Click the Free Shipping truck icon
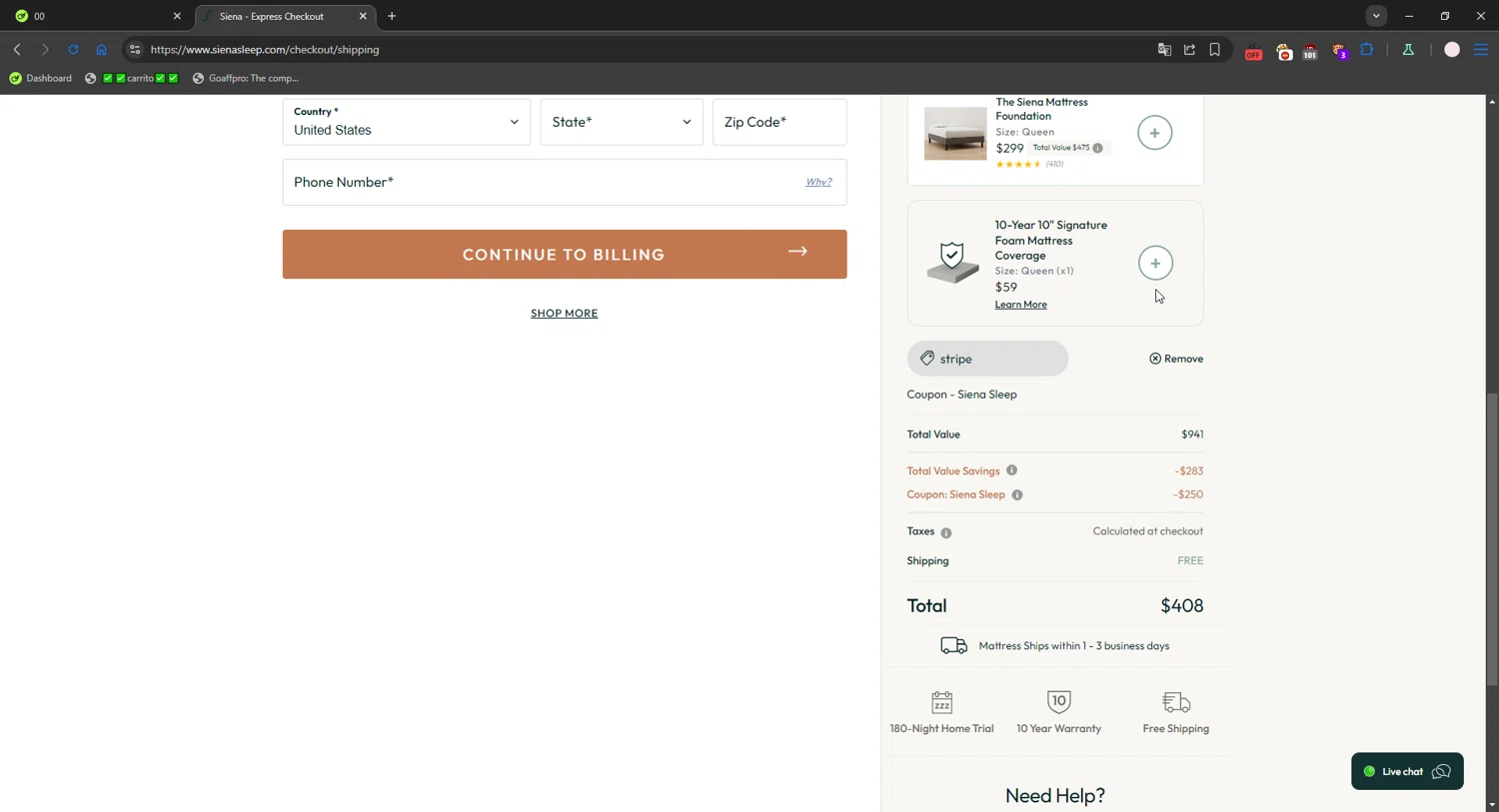Image resolution: width=1499 pixels, height=812 pixels. pyautogui.click(x=1176, y=702)
